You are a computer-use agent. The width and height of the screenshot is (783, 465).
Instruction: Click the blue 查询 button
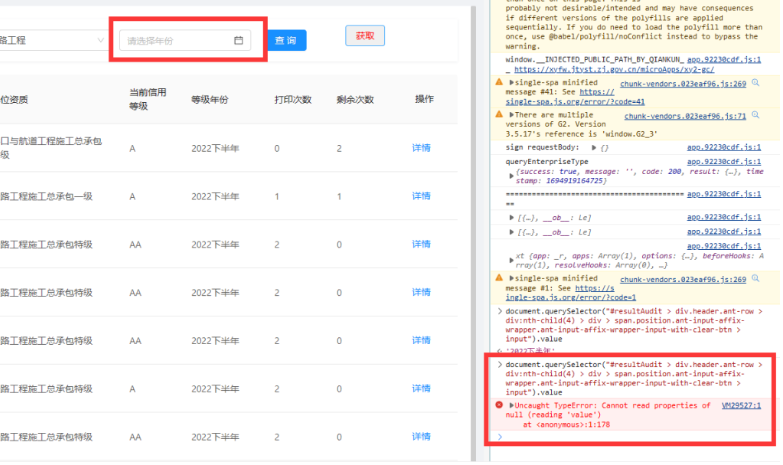click(287, 40)
